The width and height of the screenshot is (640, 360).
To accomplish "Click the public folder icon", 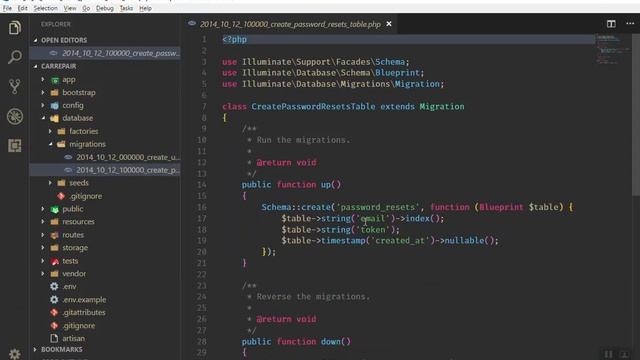I will click(x=54, y=209).
